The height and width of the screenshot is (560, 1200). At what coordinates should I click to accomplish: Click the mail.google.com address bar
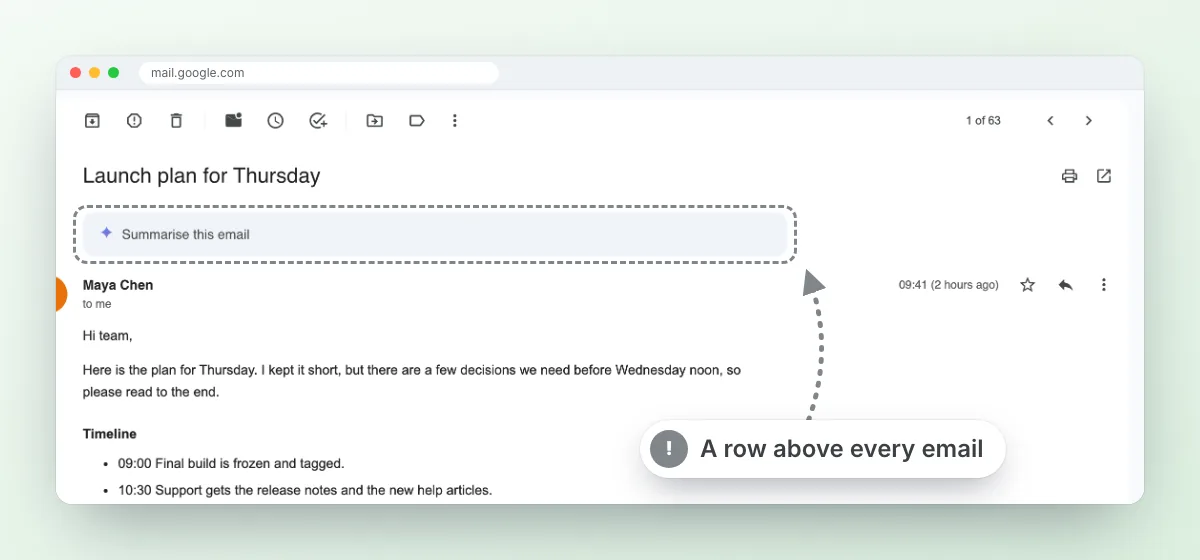click(x=319, y=73)
